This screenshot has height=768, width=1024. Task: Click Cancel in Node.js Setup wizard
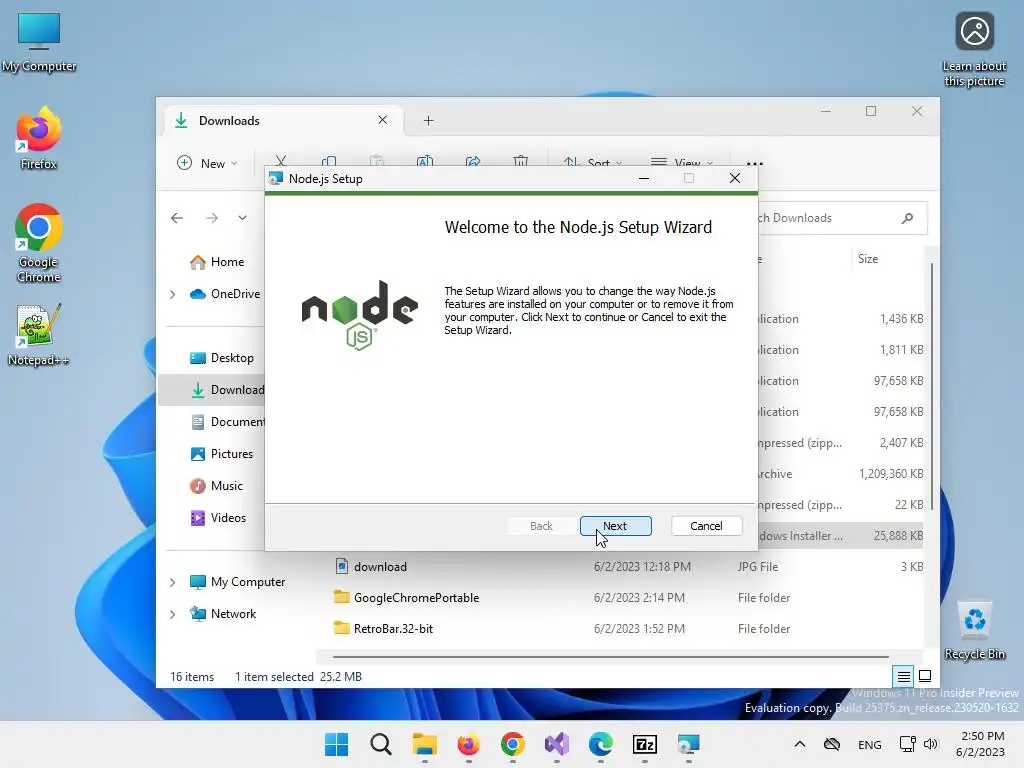click(x=706, y=526)
